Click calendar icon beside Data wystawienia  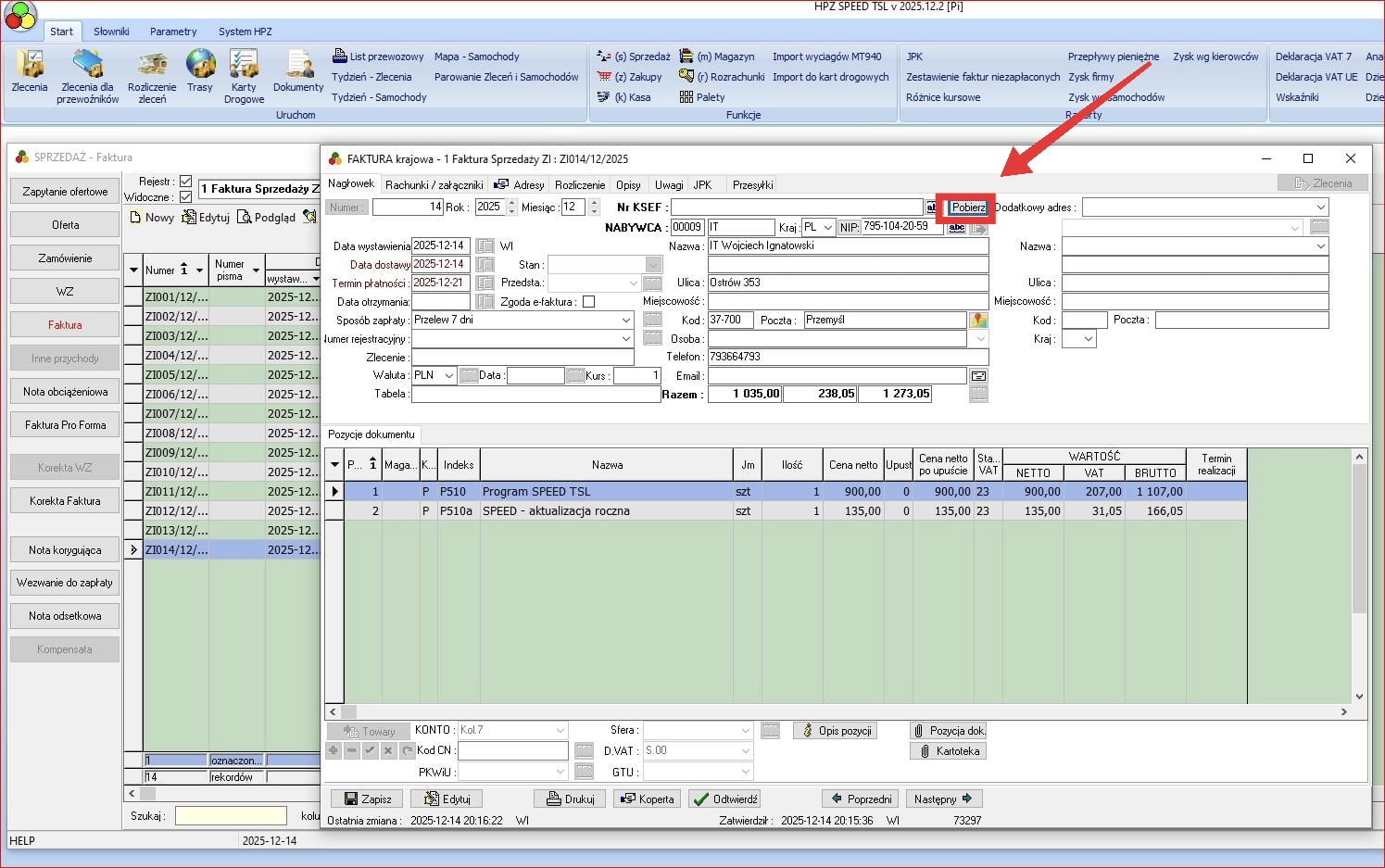[485, 246]
